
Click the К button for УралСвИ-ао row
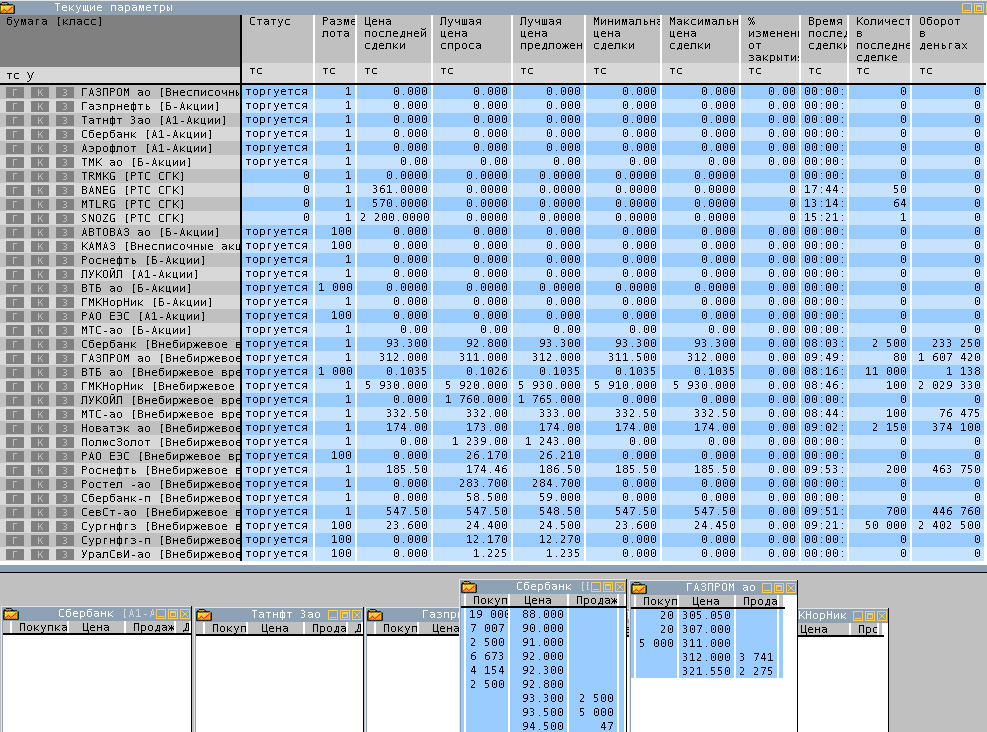[x=40, y=555]
